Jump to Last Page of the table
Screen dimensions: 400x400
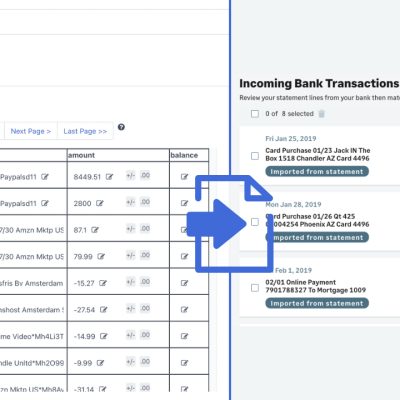point(85,131)
